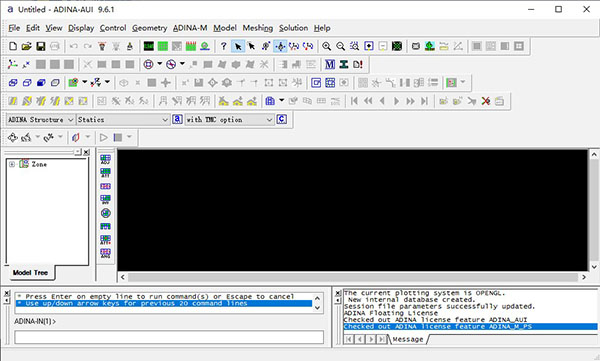Click the Zoom in magnifier icon
The height and width of the screenshot is (361, 600).
pos(326,46)
